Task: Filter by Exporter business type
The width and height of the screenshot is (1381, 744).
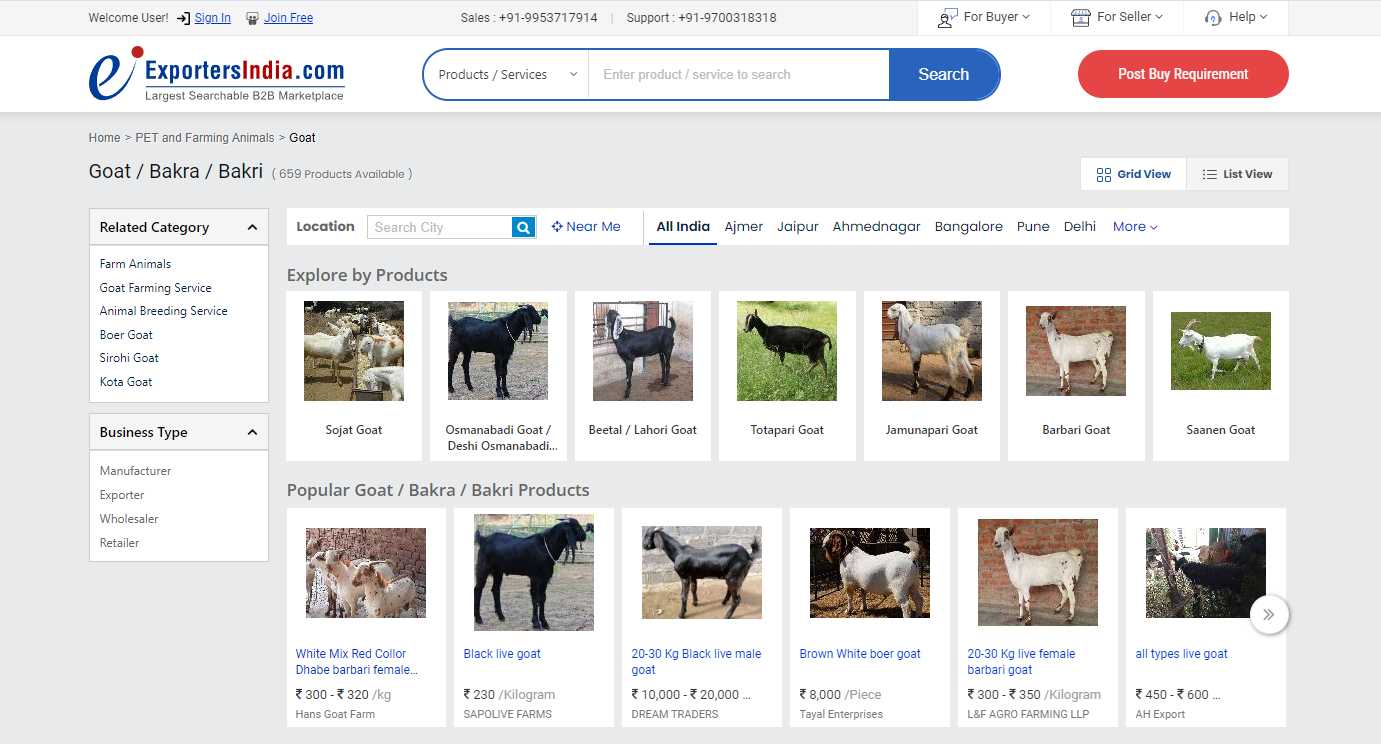Action: point(122,495)
